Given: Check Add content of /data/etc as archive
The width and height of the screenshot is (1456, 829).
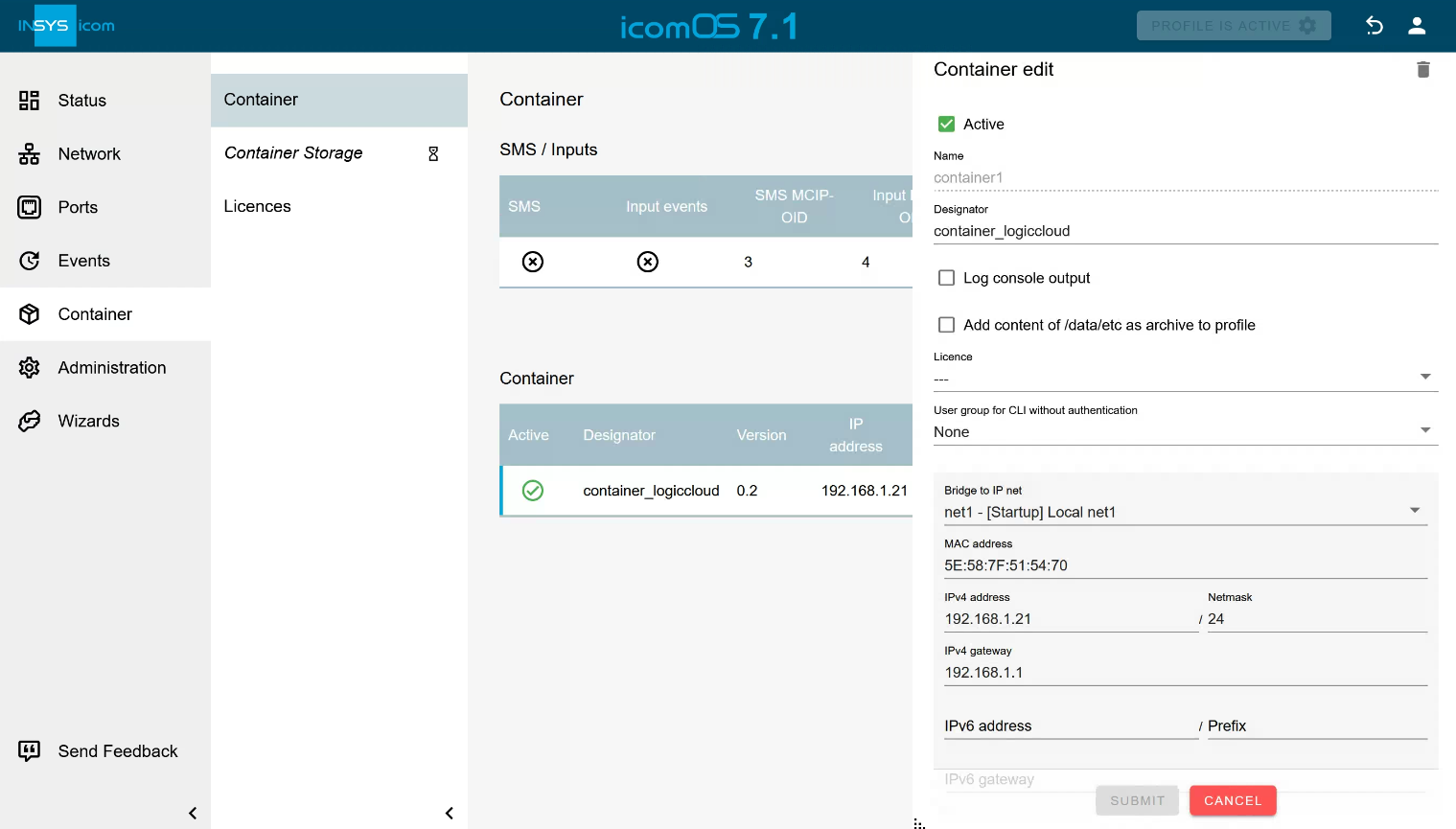Looking at the screenshot, I should click(x=946, y=325).
